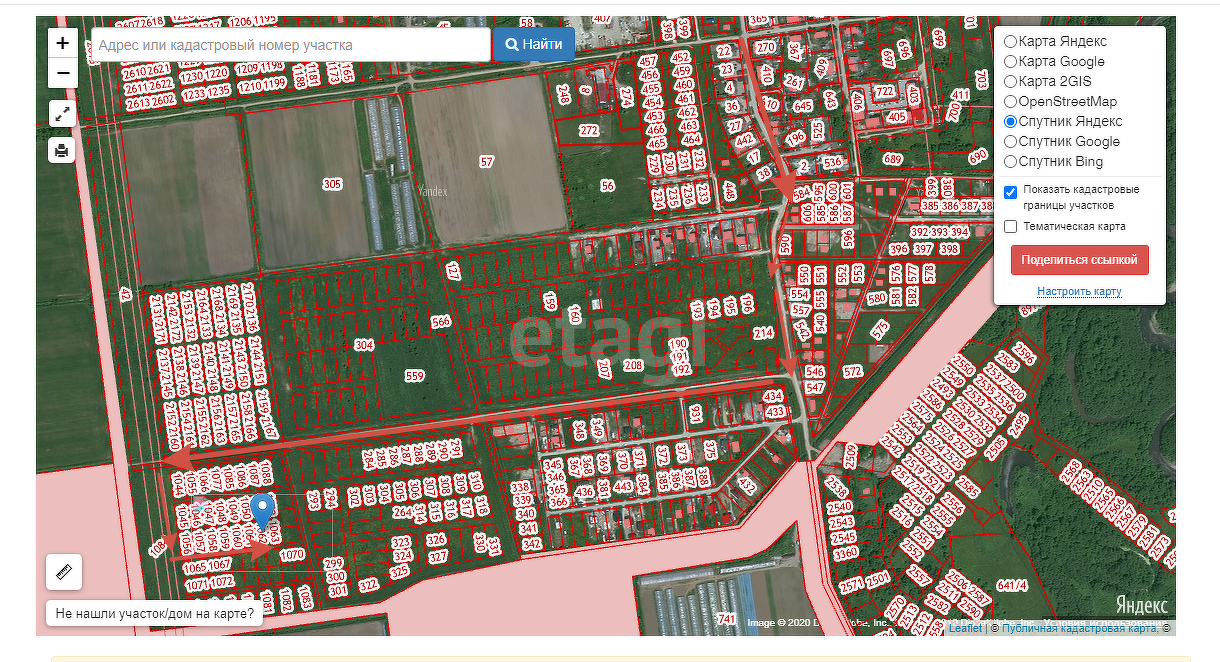
Task: Select Карта Яндекс map layer
Action: click(x=1010, y=42)
